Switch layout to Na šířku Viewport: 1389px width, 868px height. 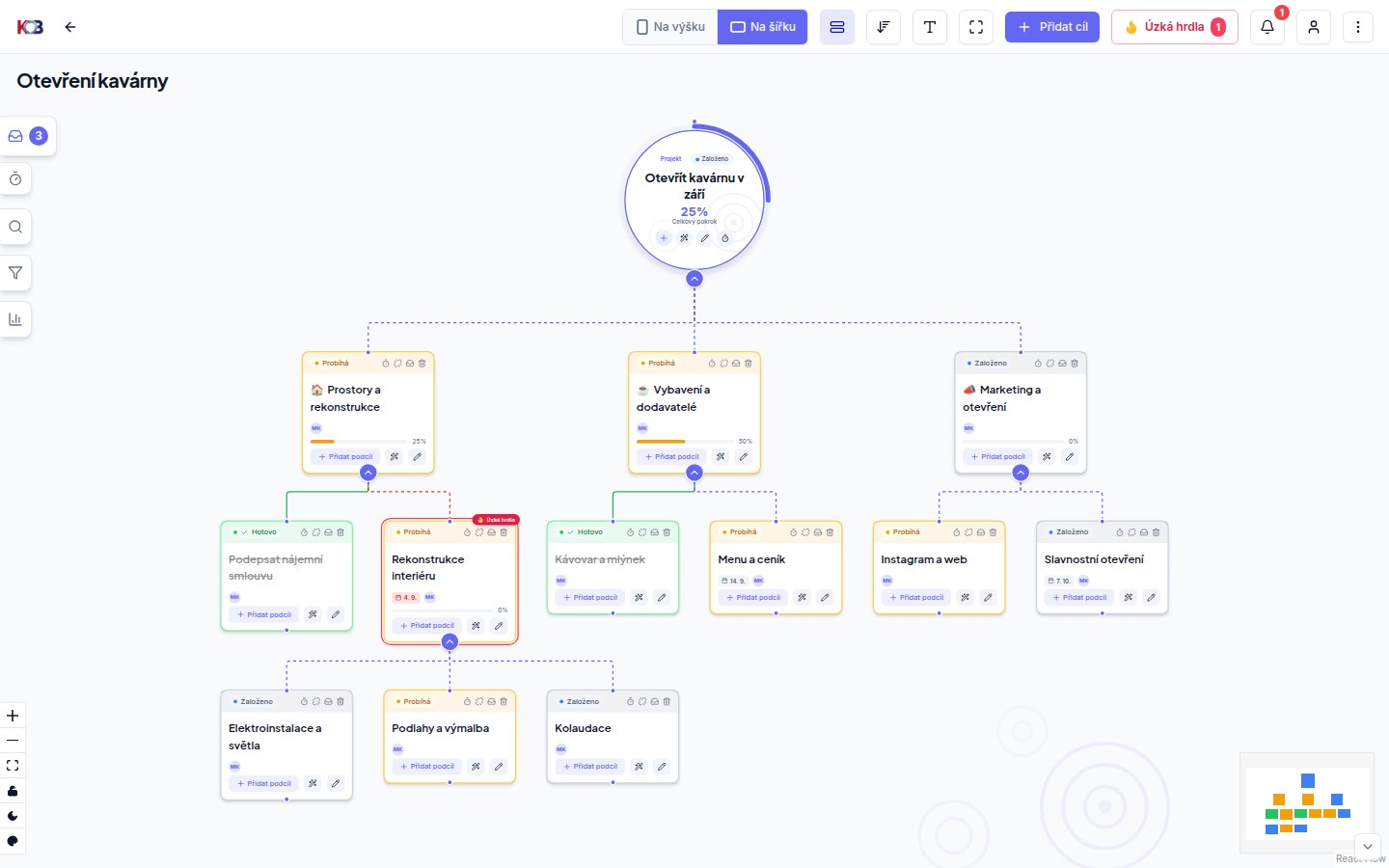pos(763,27)
